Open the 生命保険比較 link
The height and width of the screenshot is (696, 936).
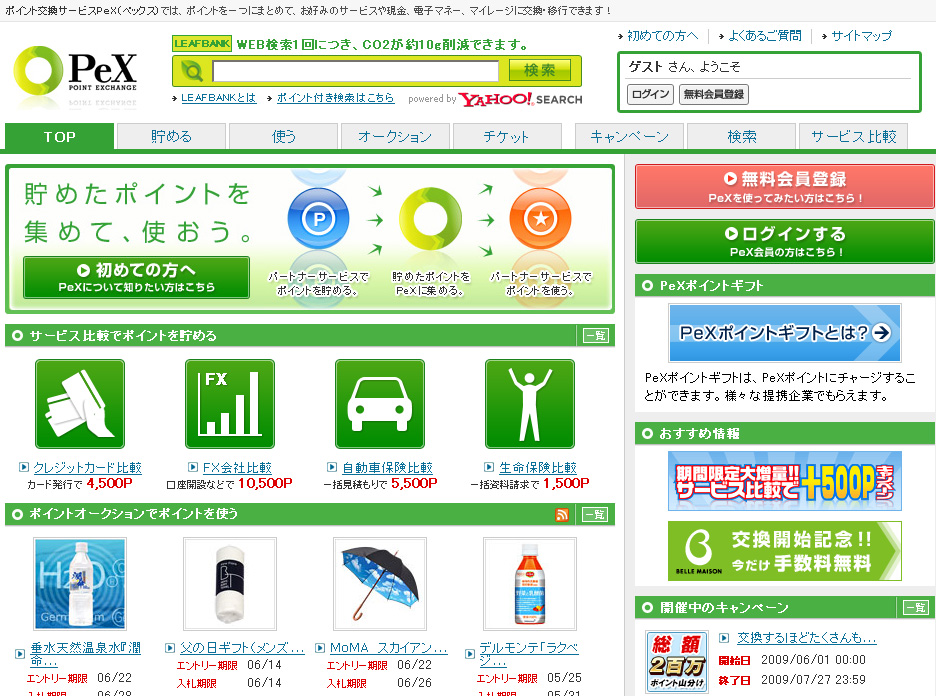pos(538,467)
